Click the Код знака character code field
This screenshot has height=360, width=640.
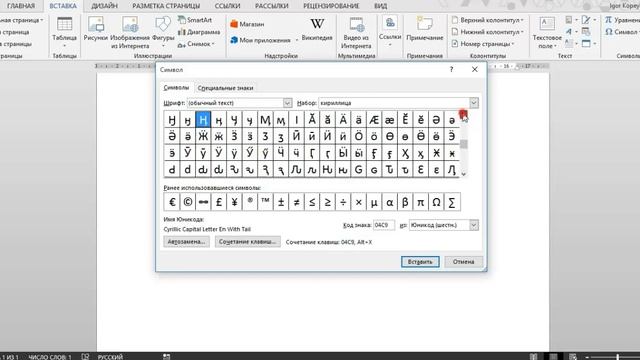384,225
